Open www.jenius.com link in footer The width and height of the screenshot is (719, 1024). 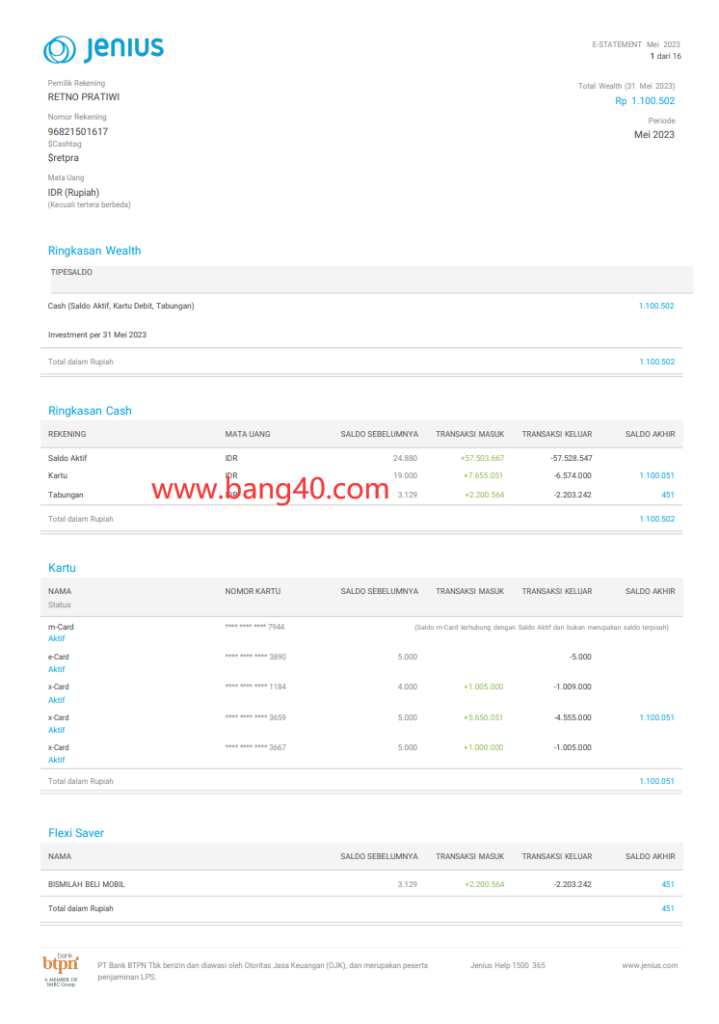pyautogui.click(x=650, y=965)
